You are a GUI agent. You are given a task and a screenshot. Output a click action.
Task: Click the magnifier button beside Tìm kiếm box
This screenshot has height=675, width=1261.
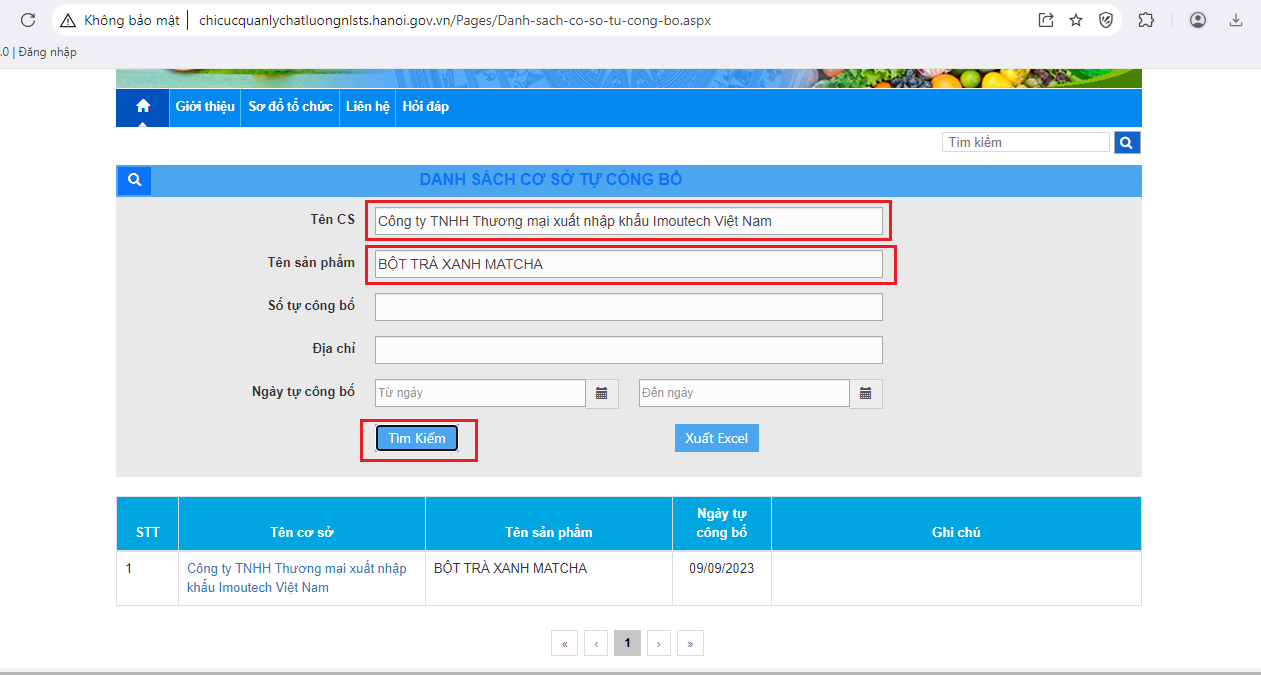[x=1127, y=143]
